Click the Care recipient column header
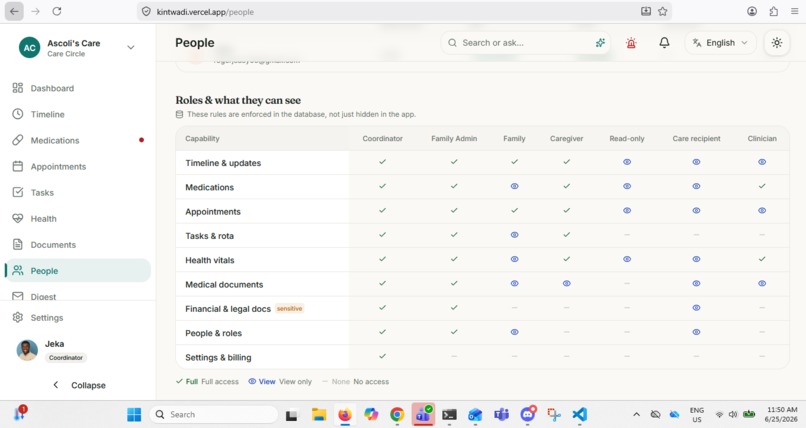Viewport: 806px width, 428px height. click(696, 139)
